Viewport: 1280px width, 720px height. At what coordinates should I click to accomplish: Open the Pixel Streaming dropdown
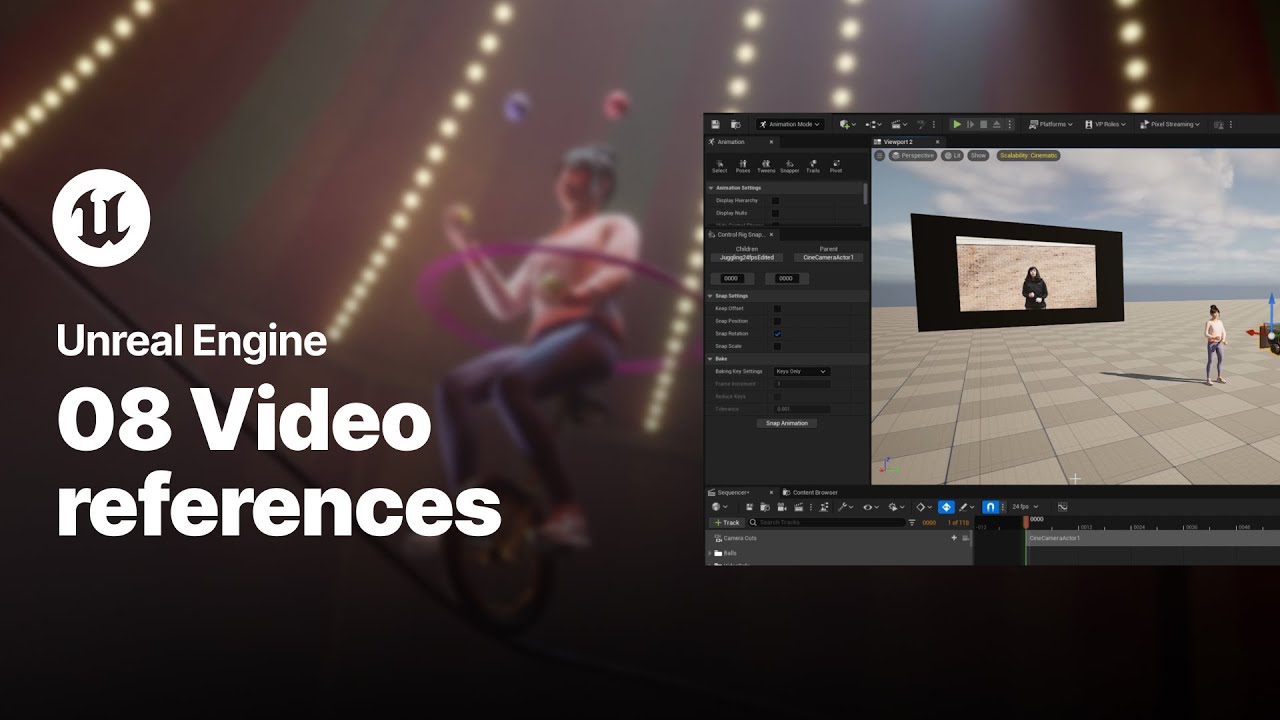pos(1169,124)
